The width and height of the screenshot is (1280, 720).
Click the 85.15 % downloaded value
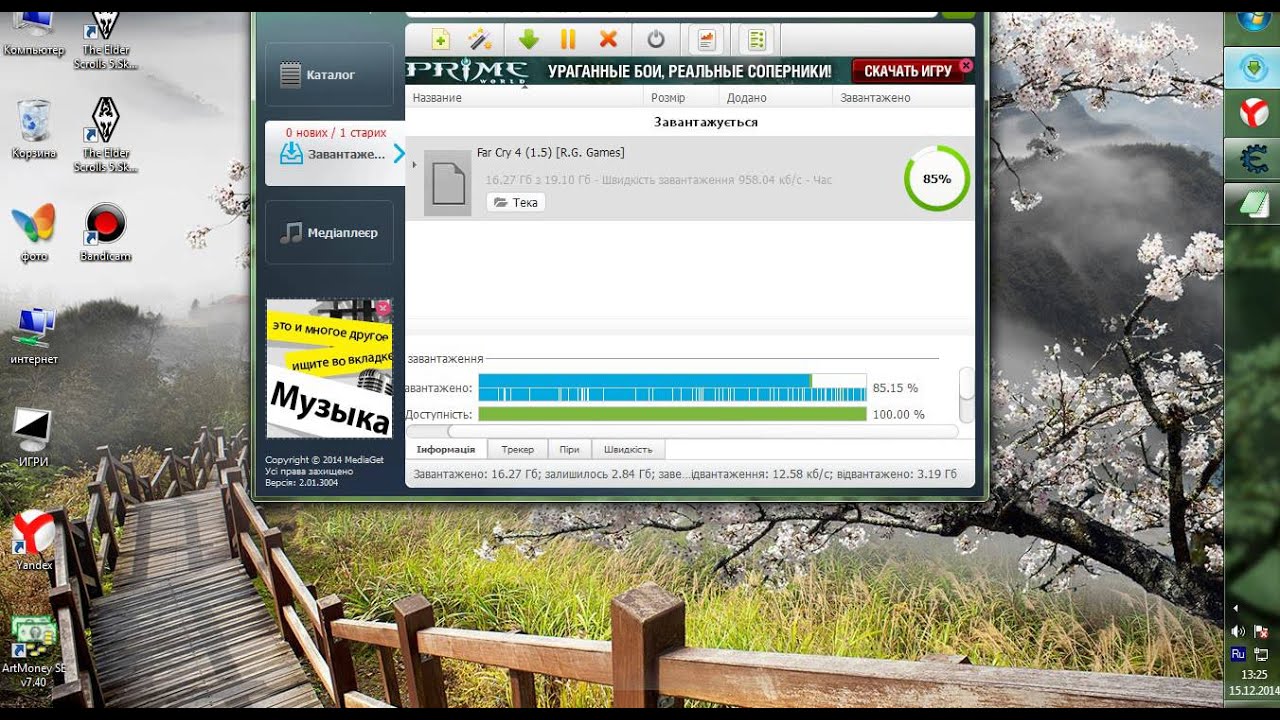click(x=895, y=388)
